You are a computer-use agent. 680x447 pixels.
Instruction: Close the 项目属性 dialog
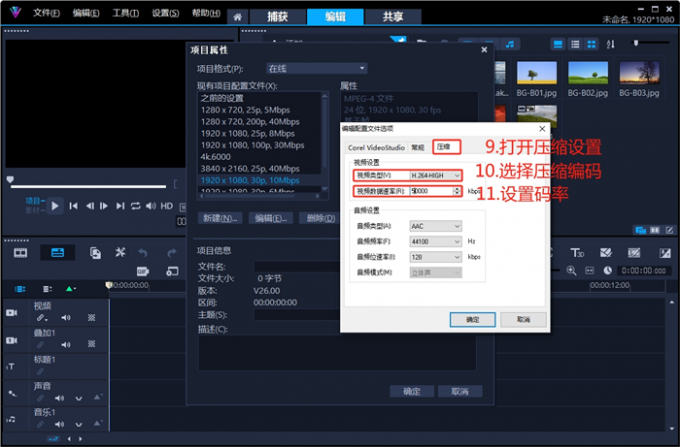coord(484,50)
